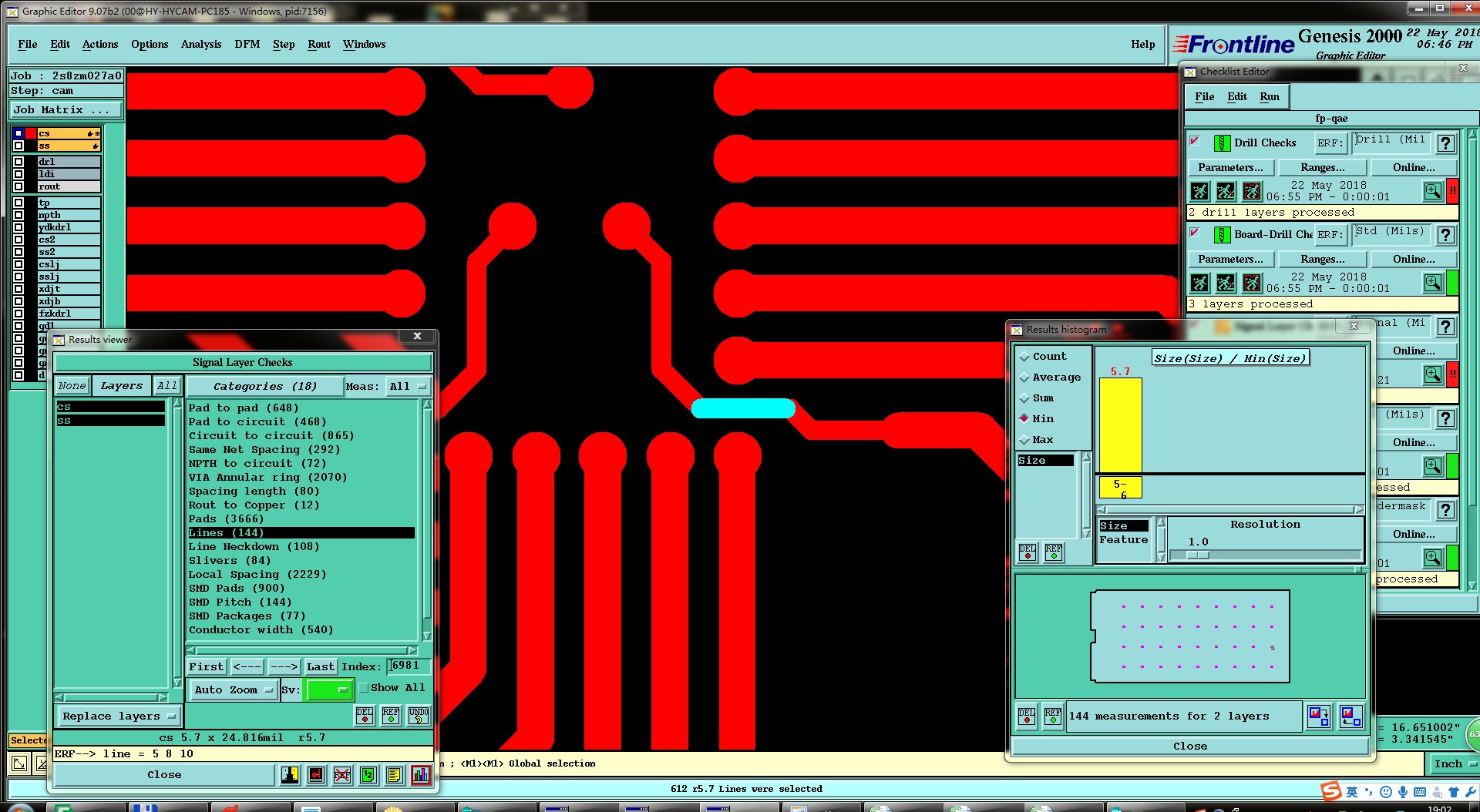Click second export icon in Results histogram footer
1480x812 pixels.
point(1350,716)
